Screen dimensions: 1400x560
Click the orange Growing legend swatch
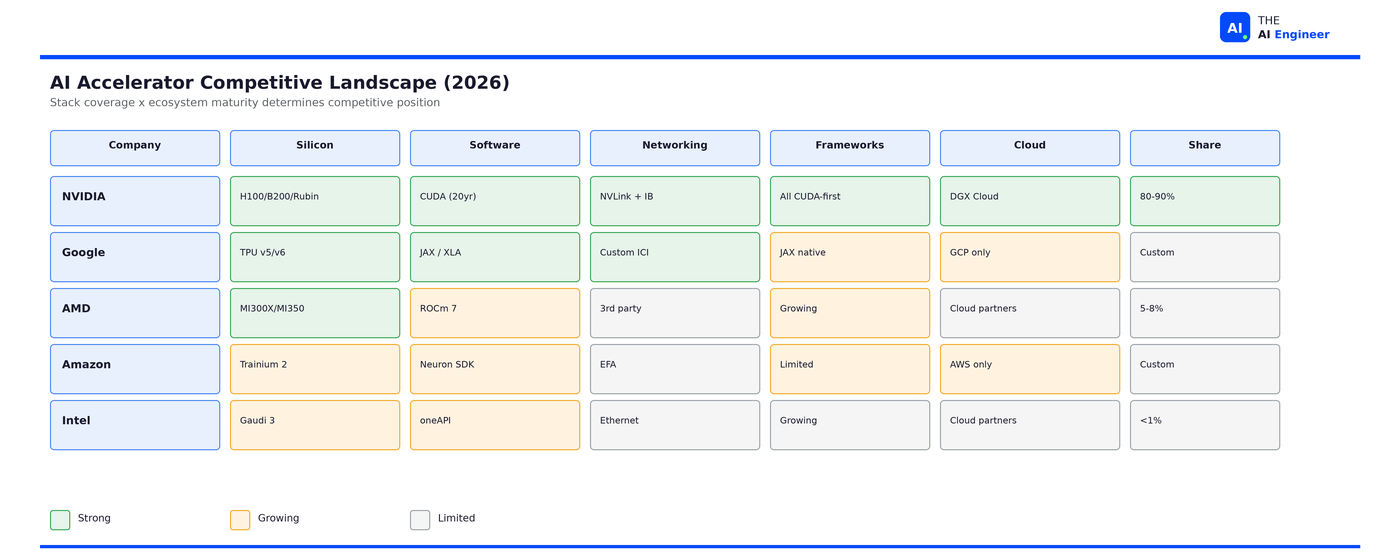(x=240, y=520)
